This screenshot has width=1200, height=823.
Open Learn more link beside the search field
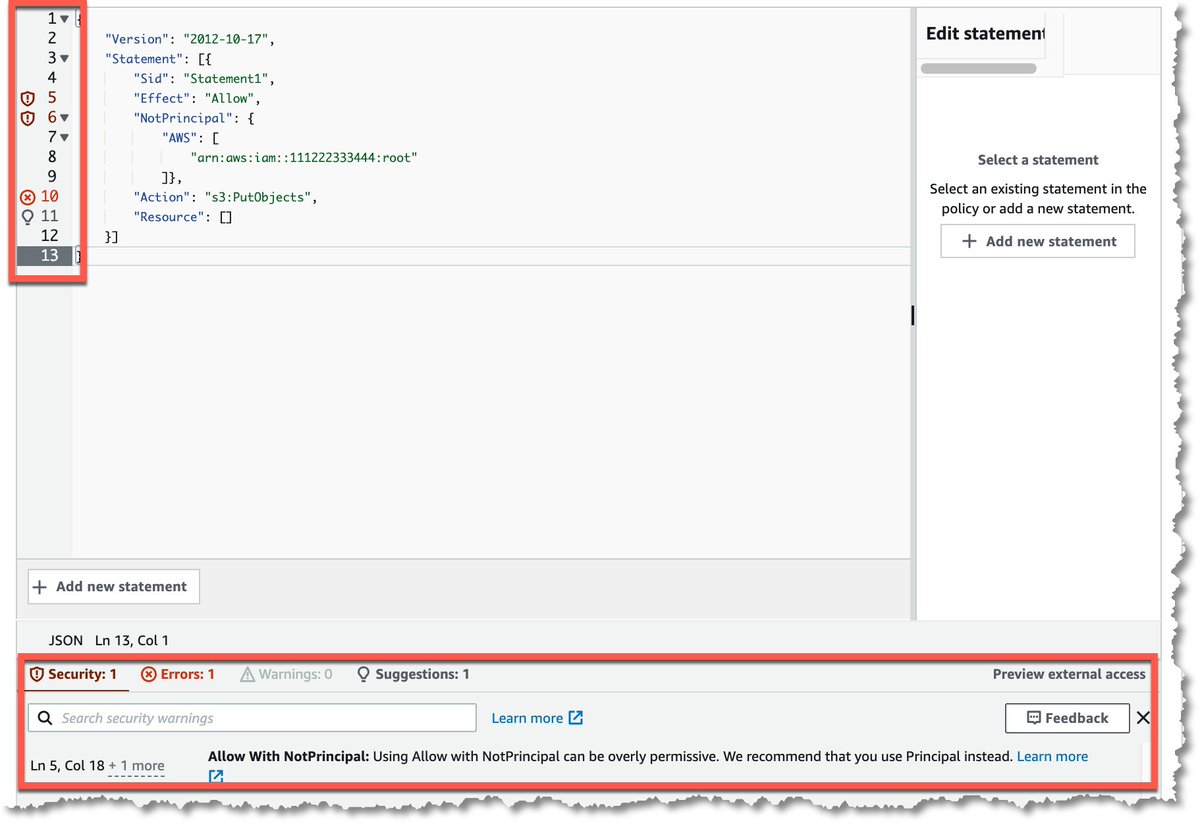pyautogui.click(x=537, y=718)
